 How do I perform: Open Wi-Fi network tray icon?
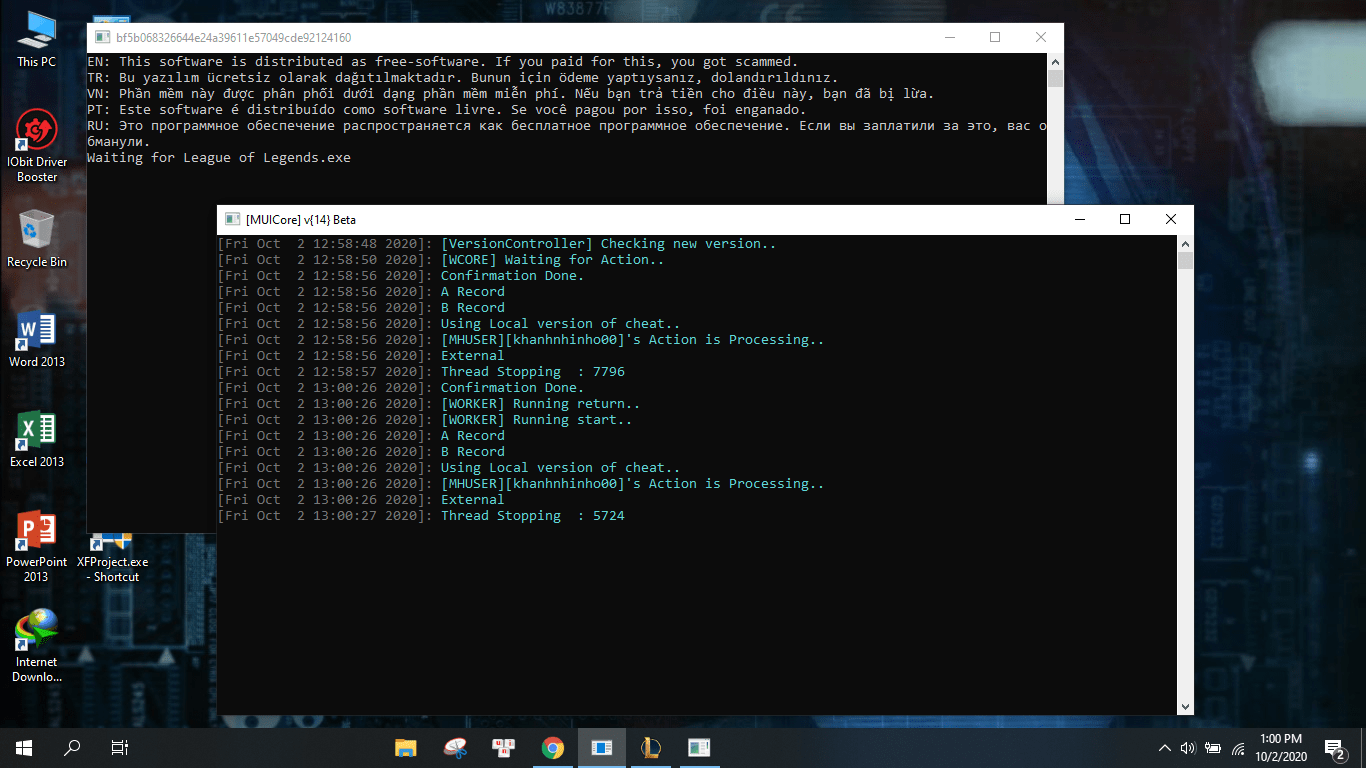pos(1238,747)
